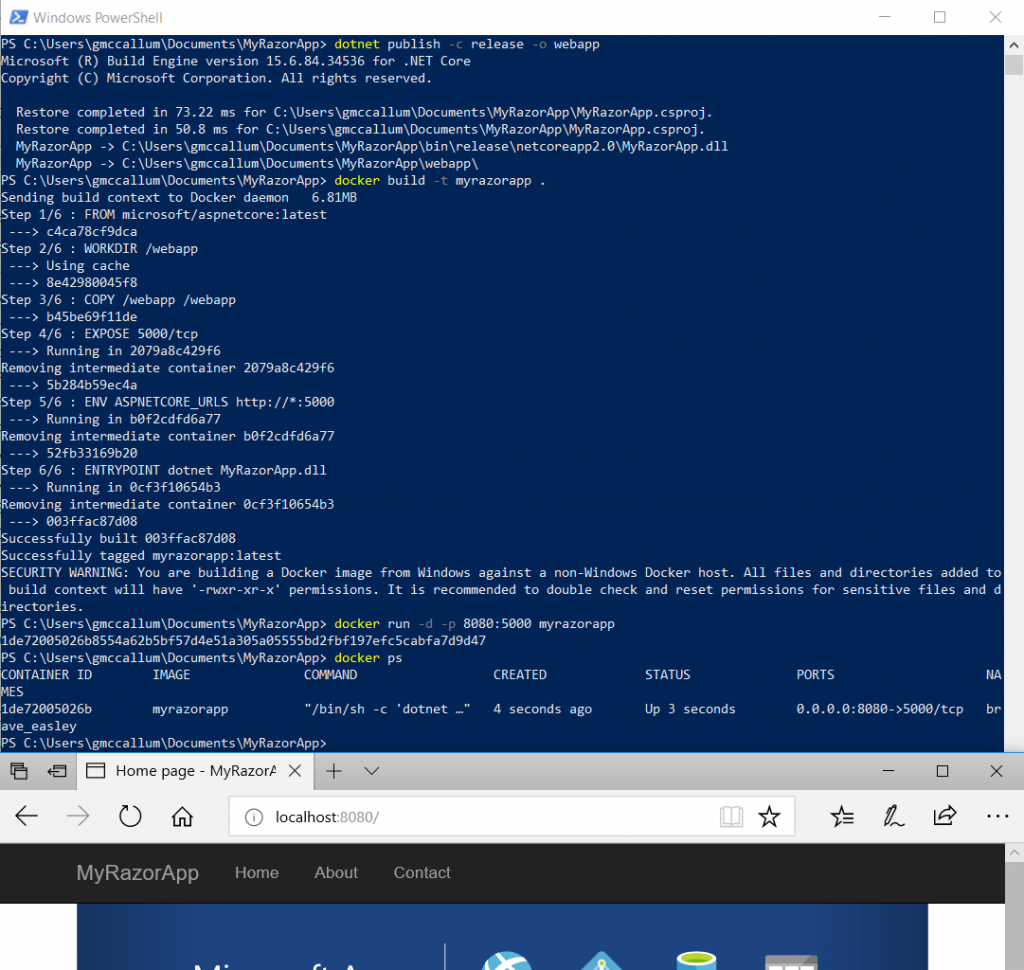Click site information icon beside localhost
The width and height of the screenshot is (1024, 970).
(x=253, y=817)
